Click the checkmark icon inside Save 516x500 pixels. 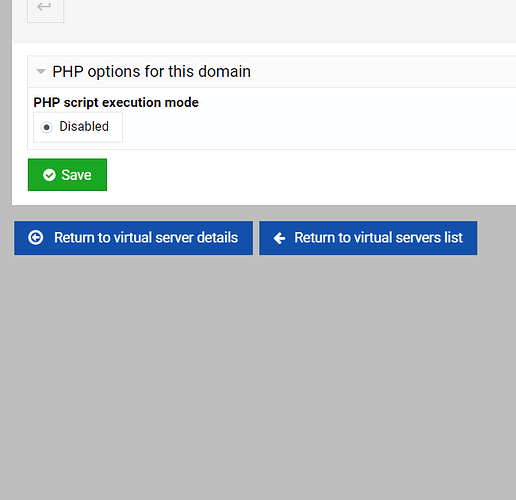point(49,175)
